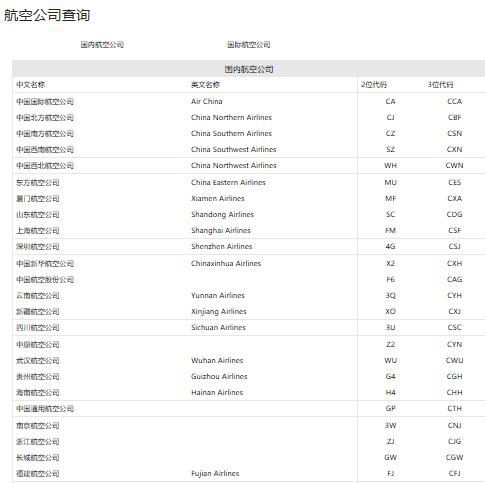
Task: Select the Air China cell
Action: [x=207, y=101]
